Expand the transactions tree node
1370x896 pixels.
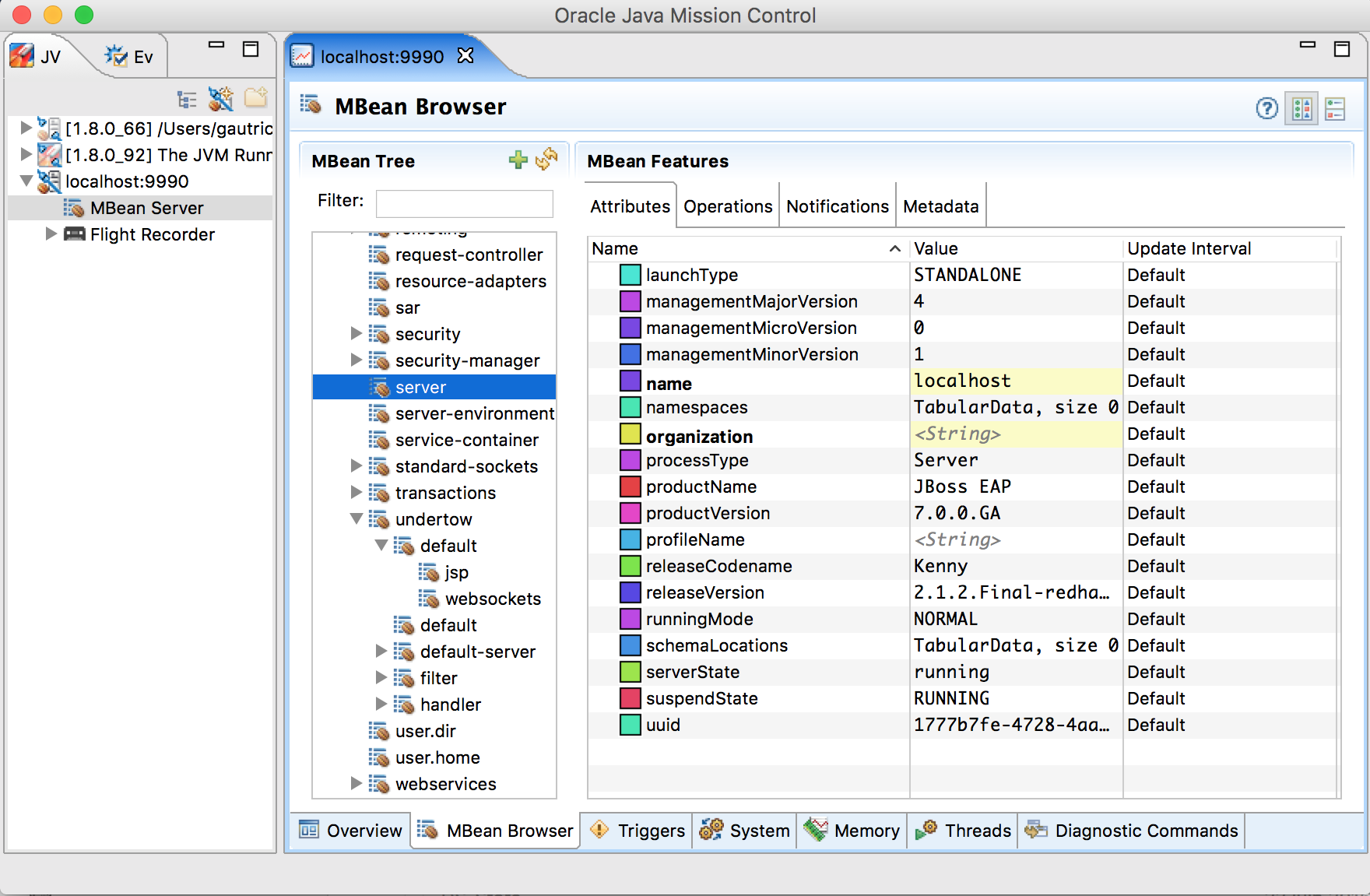click(357, 492)
